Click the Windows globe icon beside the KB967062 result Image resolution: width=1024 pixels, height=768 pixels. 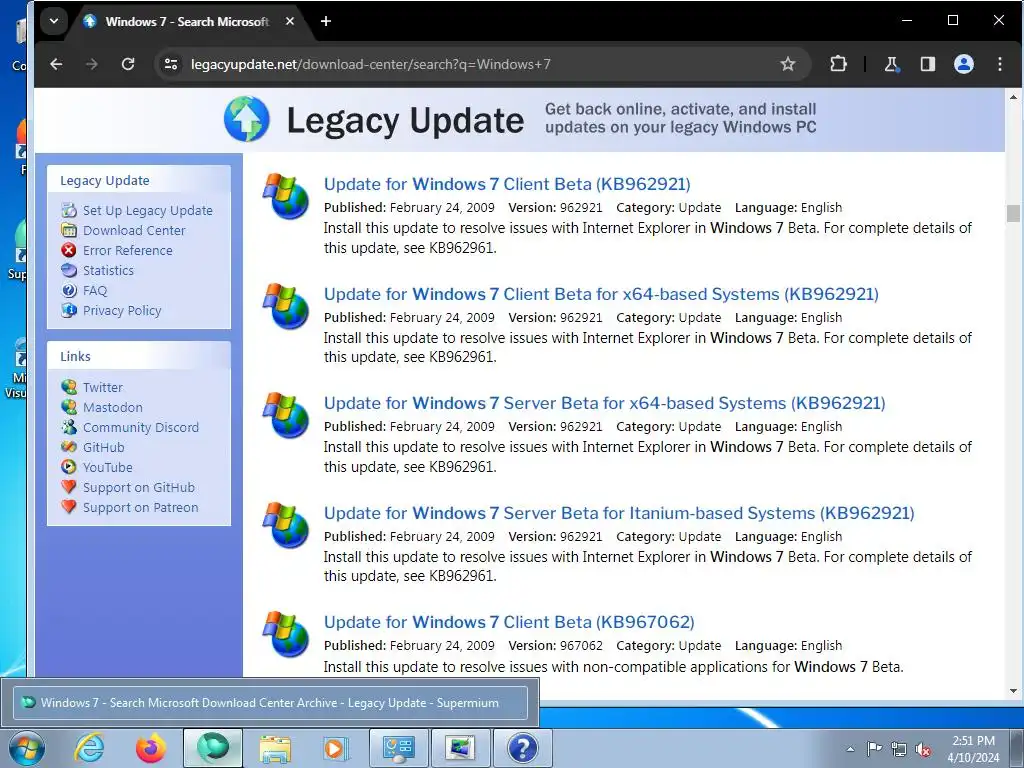click(285, 634)
